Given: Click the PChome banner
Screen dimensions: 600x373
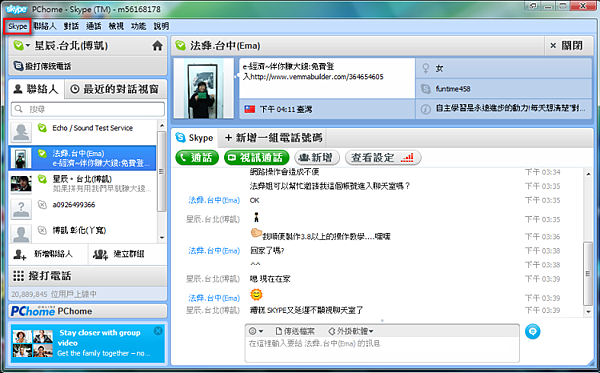Looking at the screenshot, I should pos(88,311).
